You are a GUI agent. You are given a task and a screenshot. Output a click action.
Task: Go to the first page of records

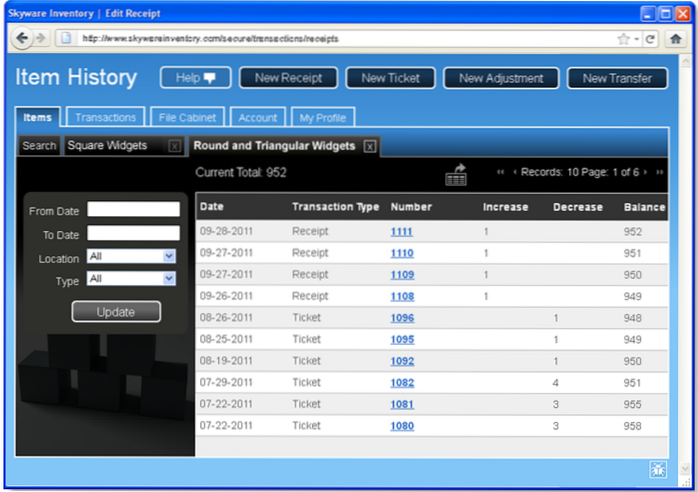pyautogui.click(x=500, y=172)
